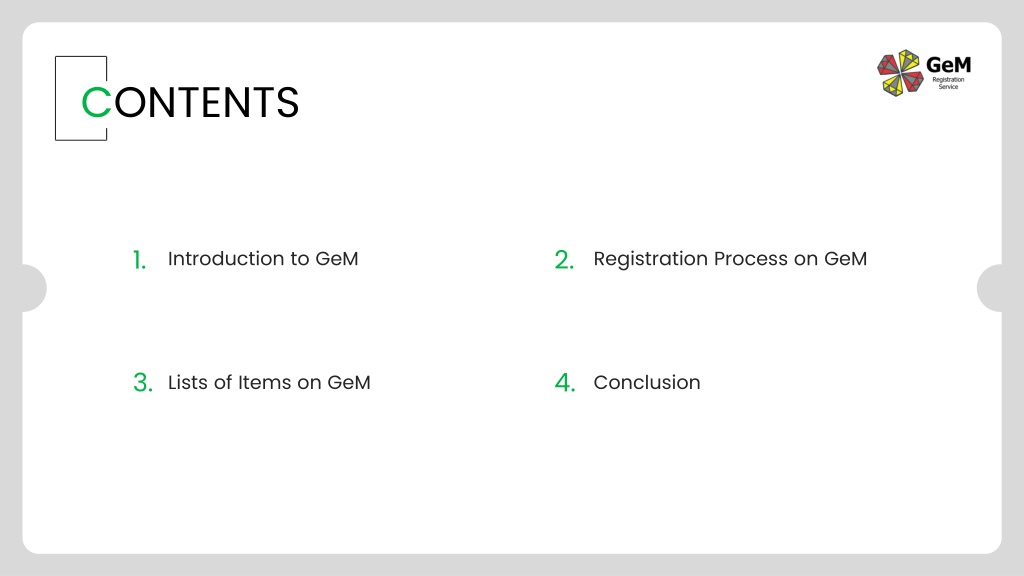Screen dimensions: 1024x576
Task: Click the rectangle frame beside the title
Action: point(81,98)
